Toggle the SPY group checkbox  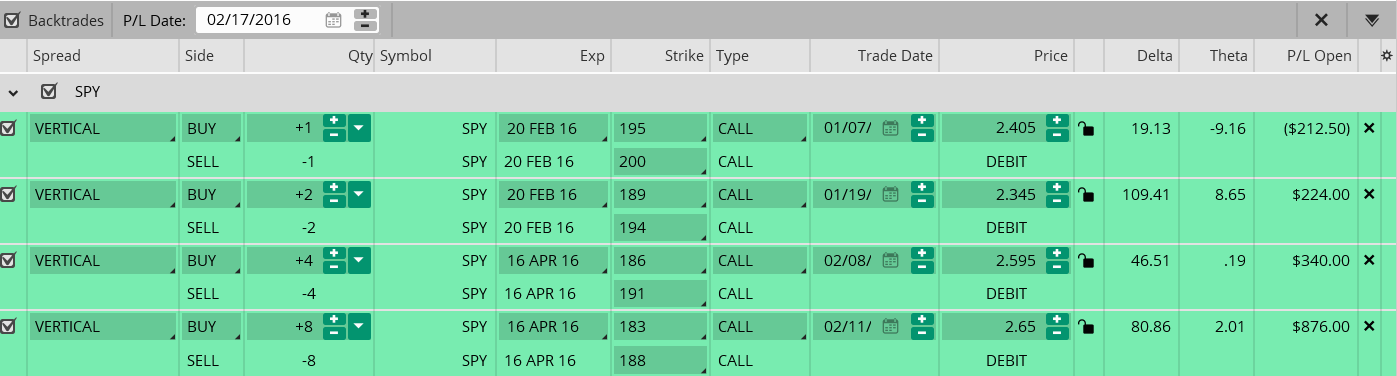pyautogui.click(x=48, y=91)
